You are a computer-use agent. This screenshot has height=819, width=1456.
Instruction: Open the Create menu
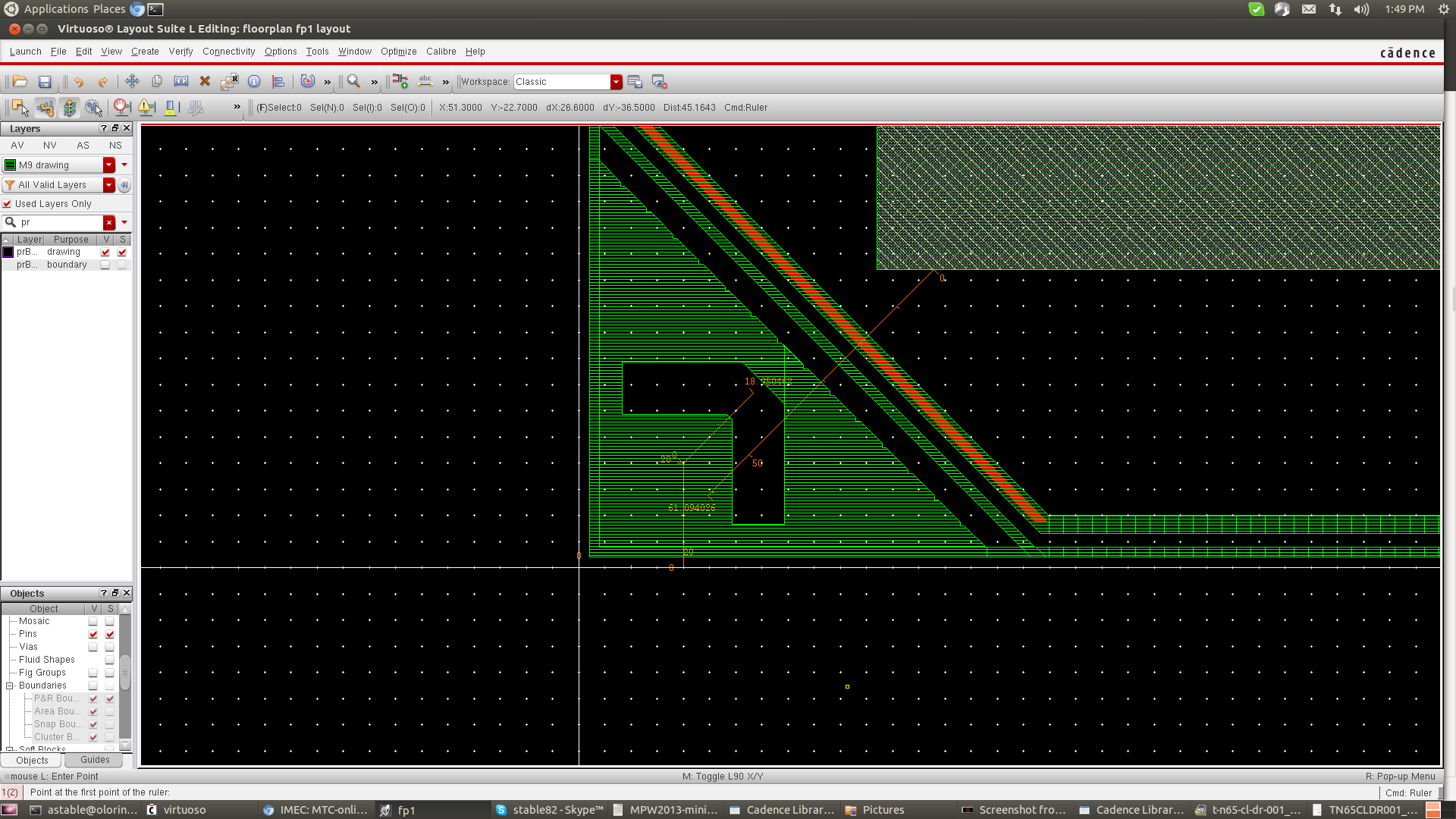(145, 52)
